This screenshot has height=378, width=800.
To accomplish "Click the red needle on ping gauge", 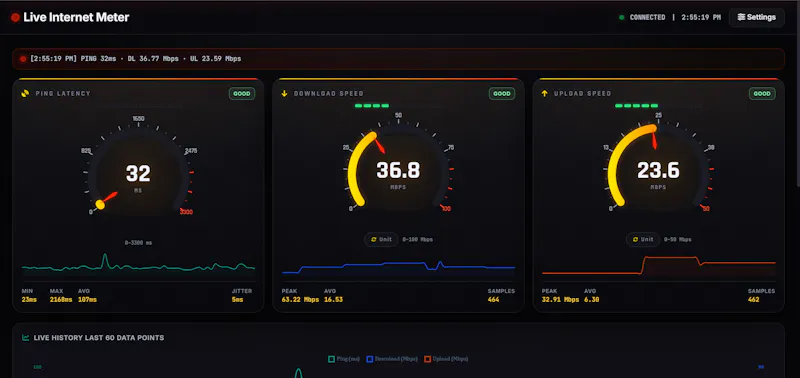I will (x=110, y=197).
